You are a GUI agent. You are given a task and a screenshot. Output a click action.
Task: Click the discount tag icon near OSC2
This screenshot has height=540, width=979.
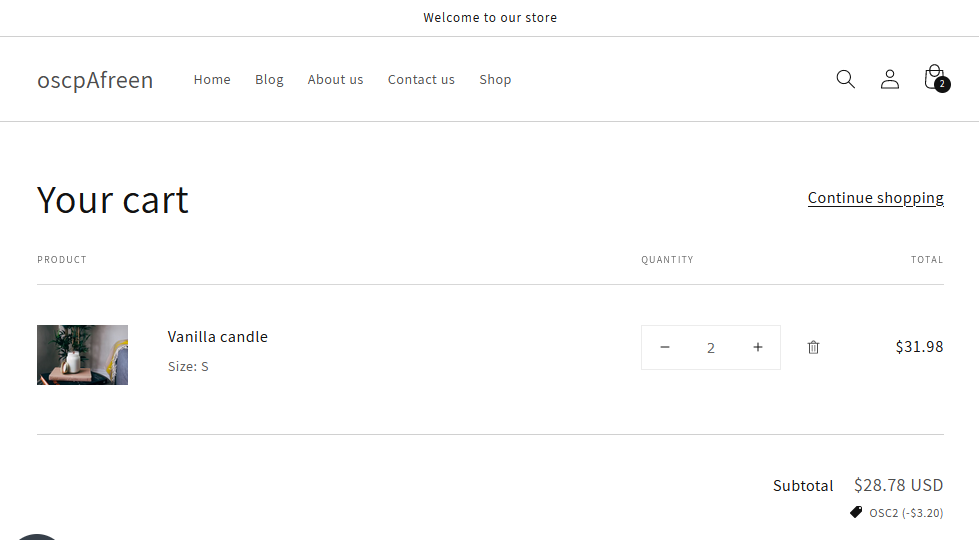click(x=856, y=512)
